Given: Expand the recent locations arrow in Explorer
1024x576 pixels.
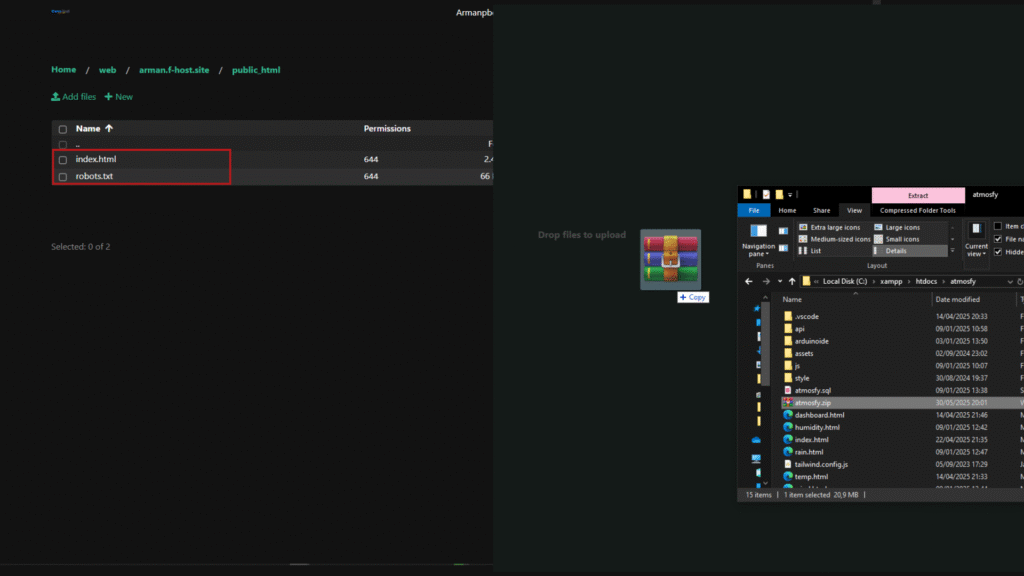Looking at the screenshot, I should [779, 282].
